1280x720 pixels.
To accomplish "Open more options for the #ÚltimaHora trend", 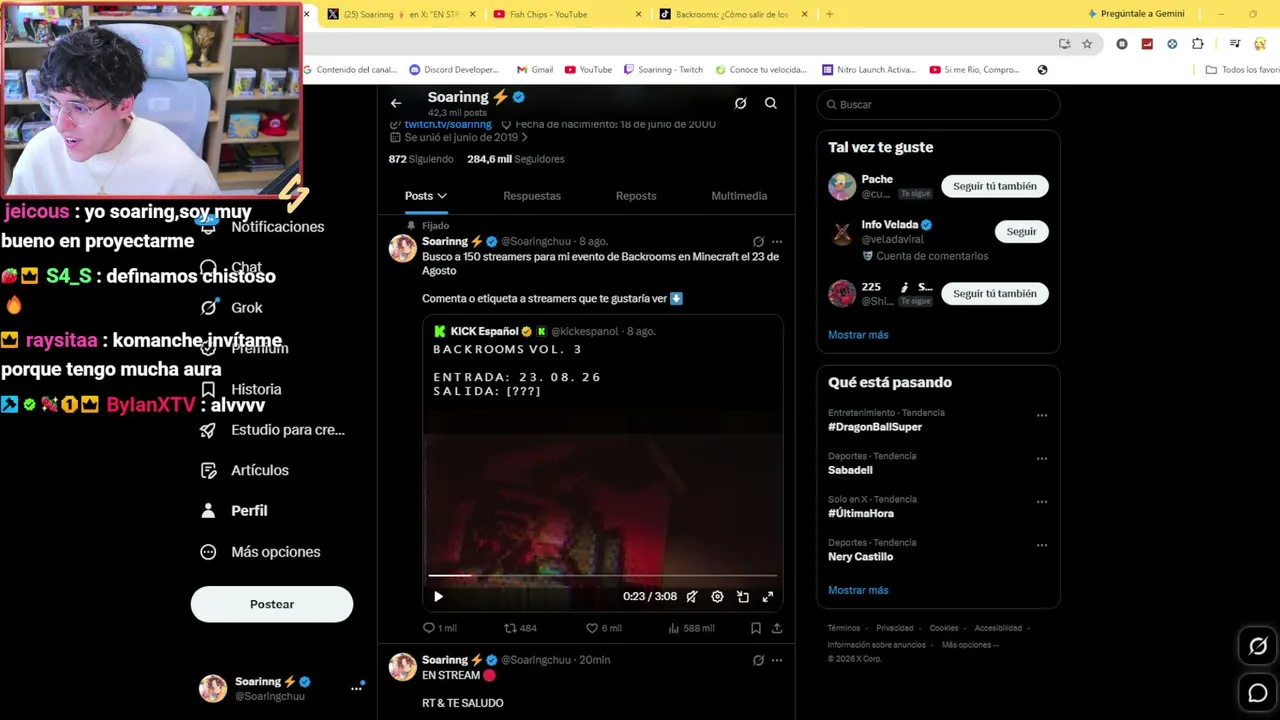I will tap(1042, 502).
